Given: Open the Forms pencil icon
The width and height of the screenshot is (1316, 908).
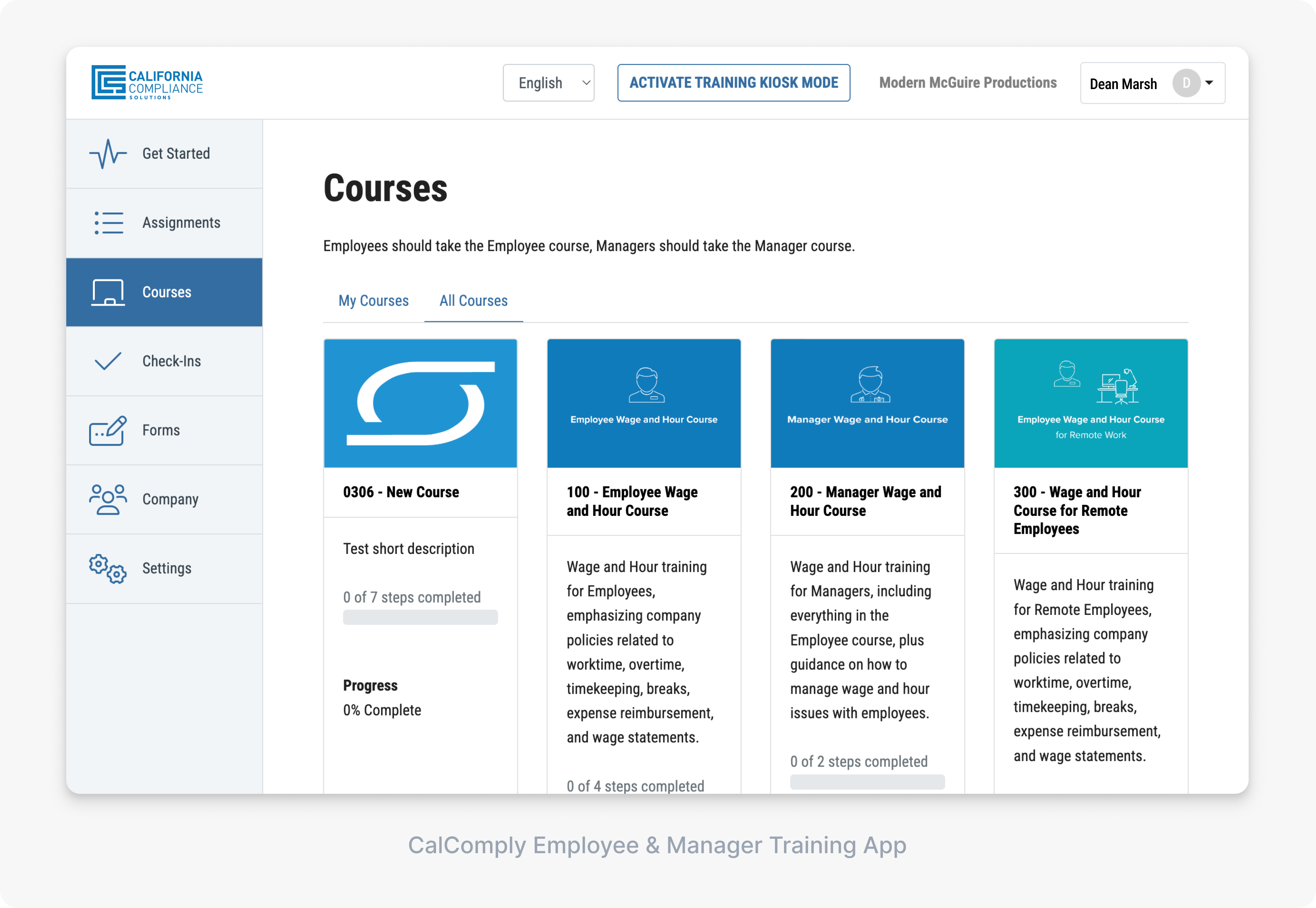Looking at the screenshot, I should [107, 430].
